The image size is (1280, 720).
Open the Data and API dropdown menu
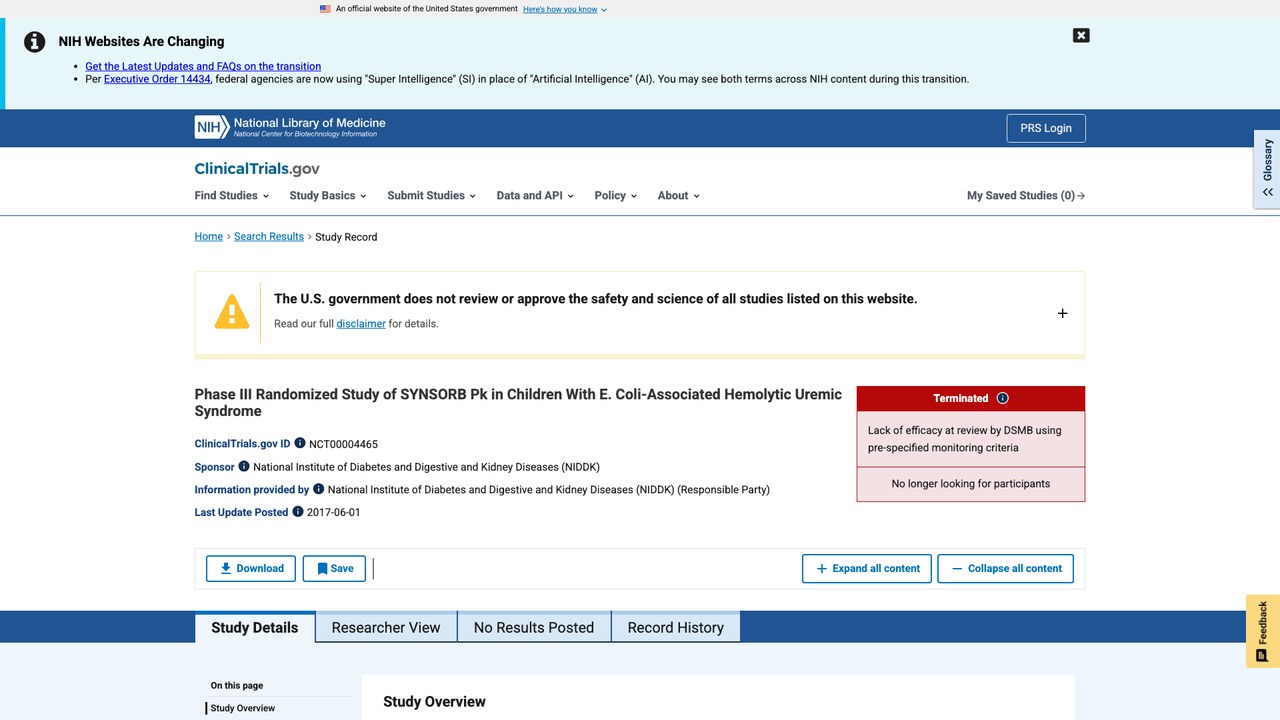click(535, 196)
